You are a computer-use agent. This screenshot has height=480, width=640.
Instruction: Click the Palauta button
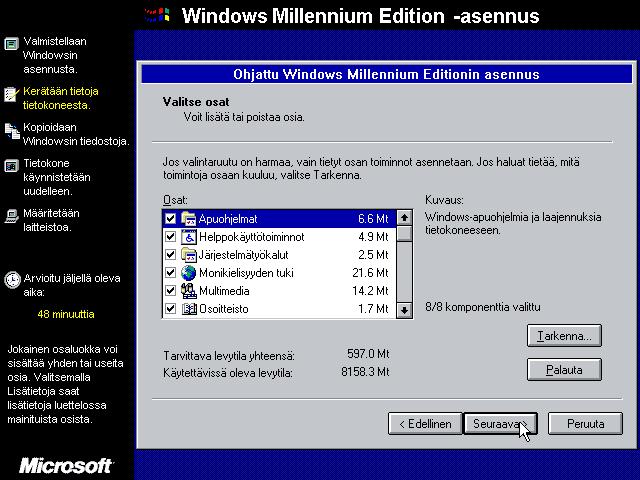[564, 370]
